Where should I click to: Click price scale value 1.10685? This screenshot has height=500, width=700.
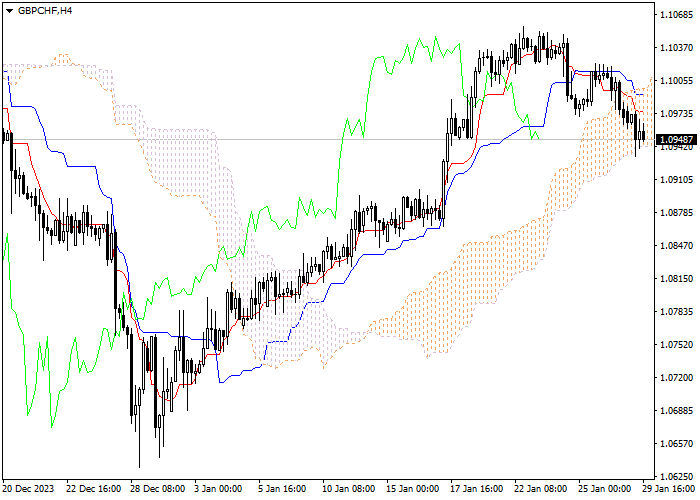pyautogui.click(x=676, y=15)
